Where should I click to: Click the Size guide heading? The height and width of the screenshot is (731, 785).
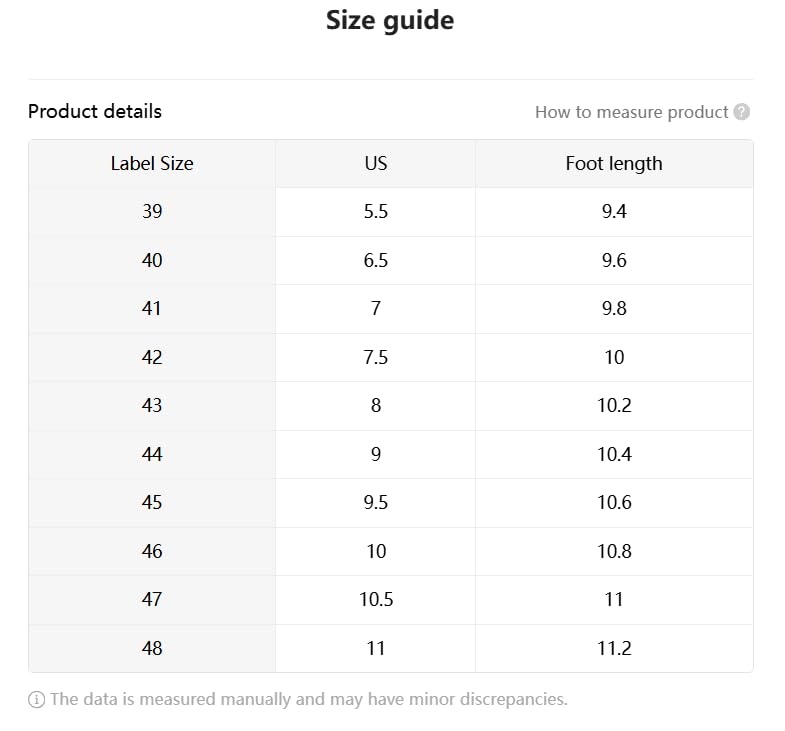[390, 20]
